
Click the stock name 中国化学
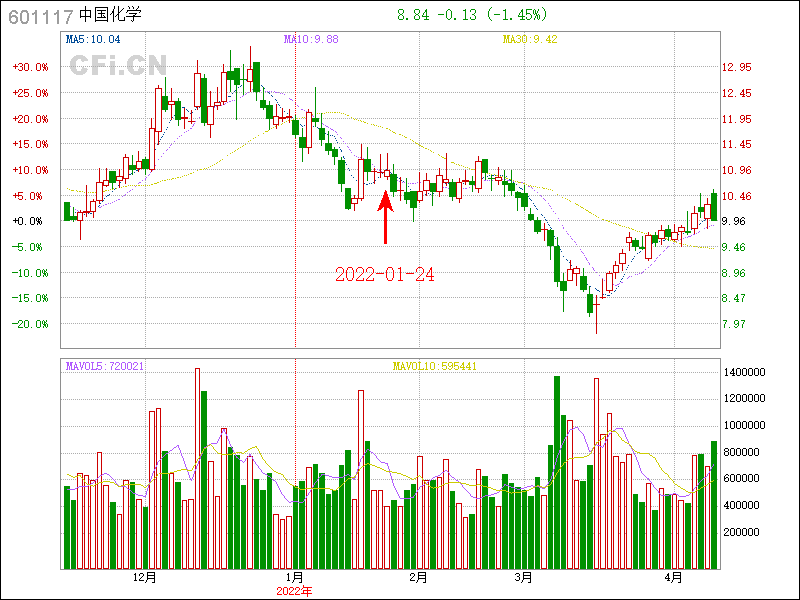110,16
